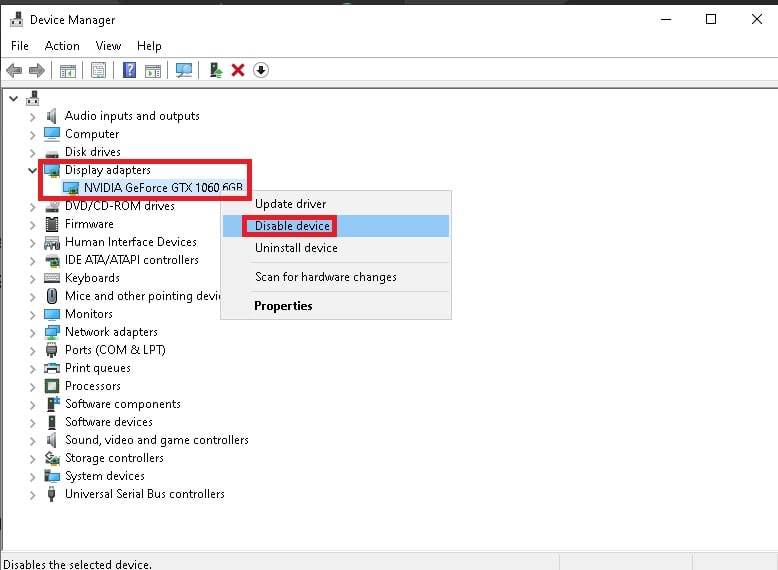Click the show/hide console tree icon
778x570 pixels.
(x=67, y=70)
